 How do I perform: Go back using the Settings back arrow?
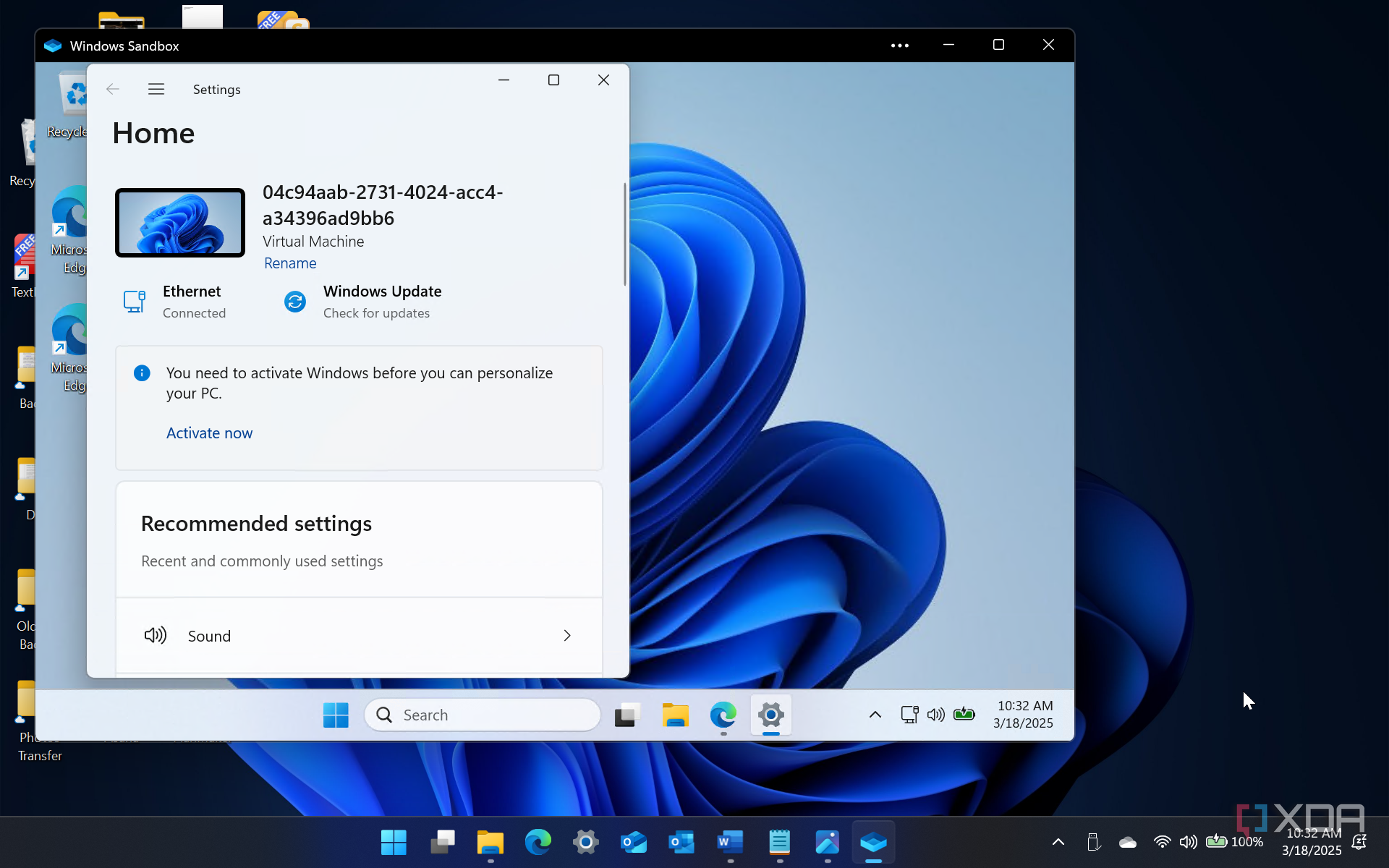112,89
